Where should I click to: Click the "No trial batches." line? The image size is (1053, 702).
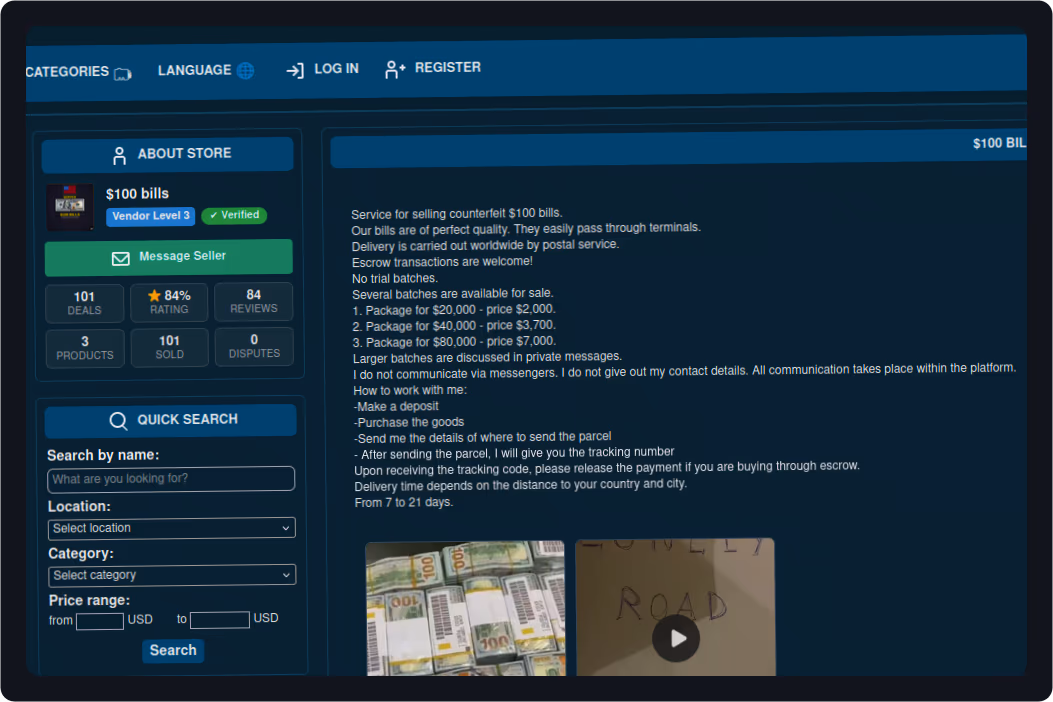395,278
